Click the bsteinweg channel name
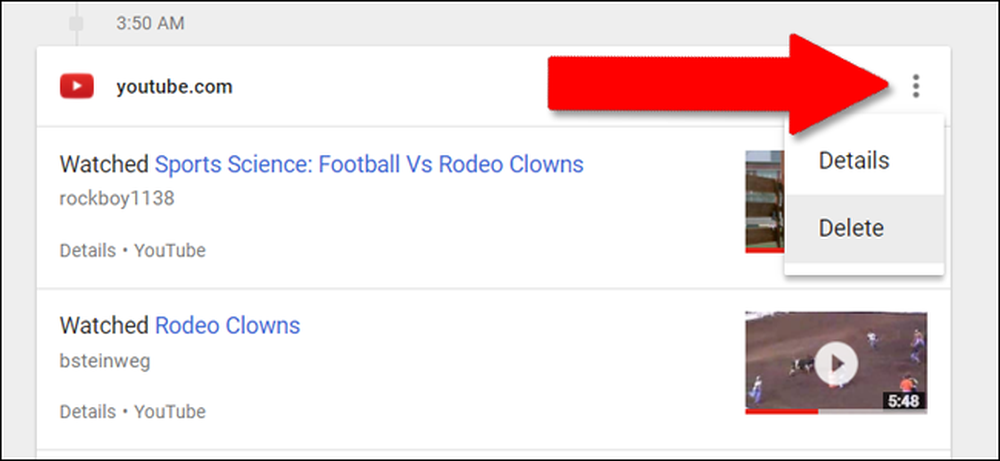This screenshot has height=461, width=1000. click(105, 361)
